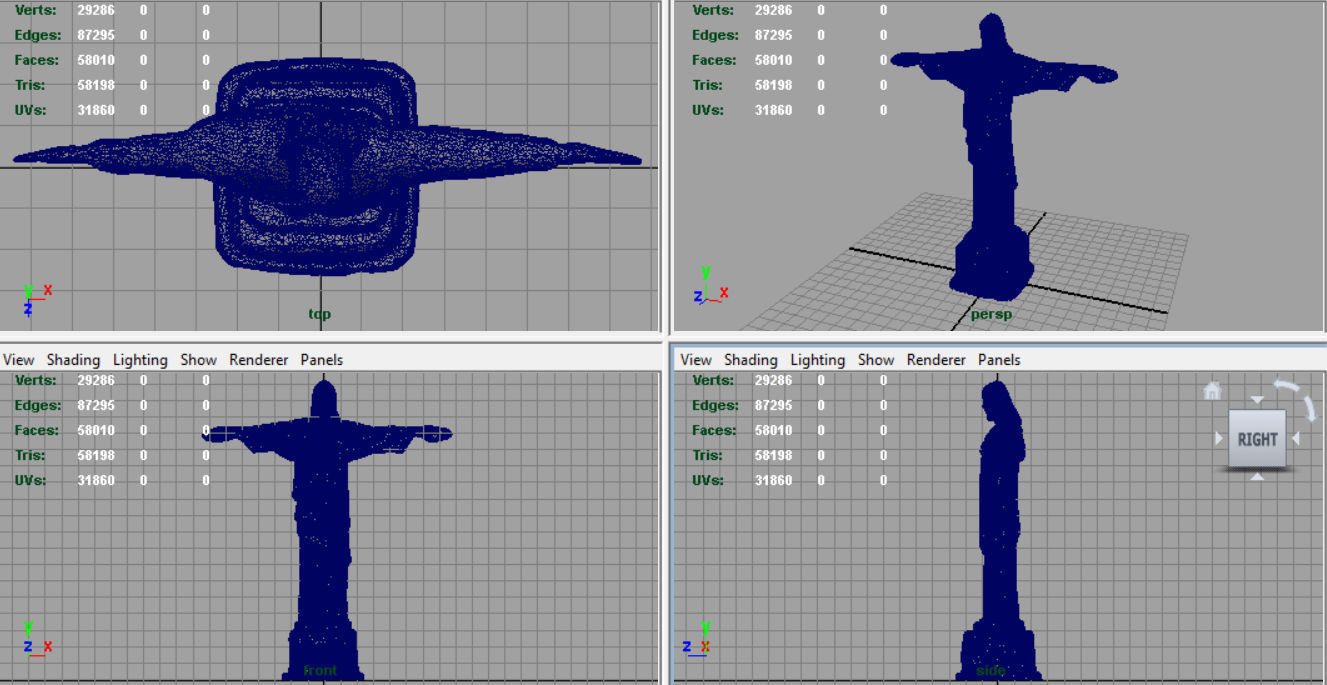Open the Lighting menu in the front panel
The image size is (1327, 685).
[140, 360]
